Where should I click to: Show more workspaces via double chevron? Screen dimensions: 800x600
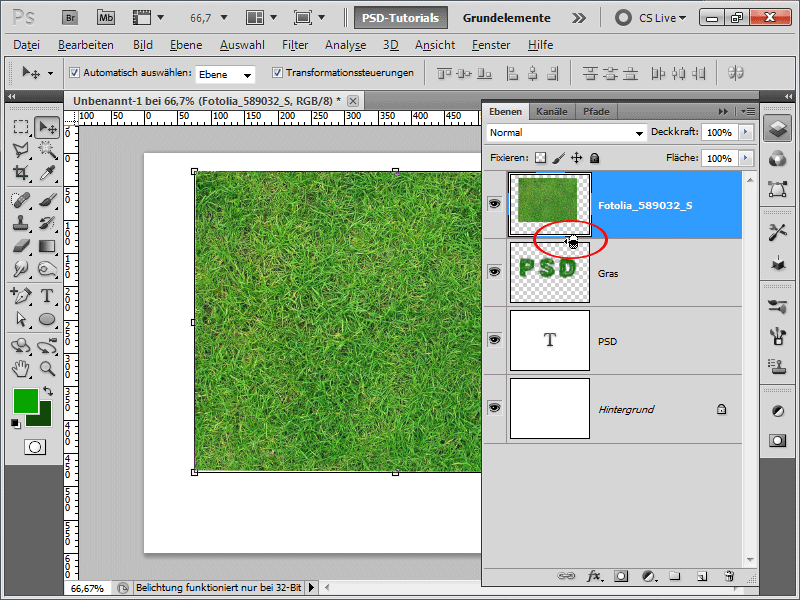(x=579, y=18)
